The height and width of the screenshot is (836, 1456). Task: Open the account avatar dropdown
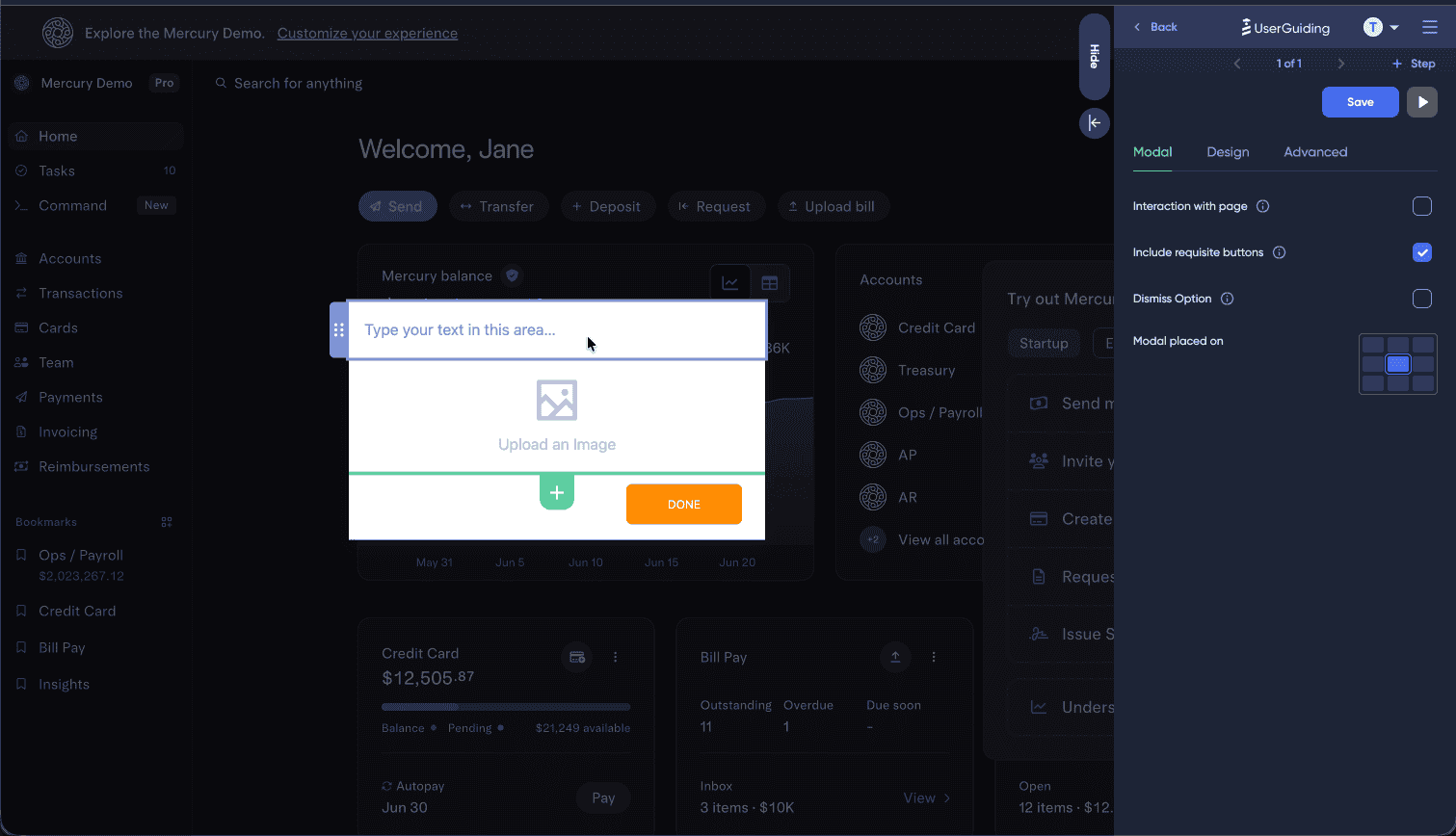[x=1381, y=27]
